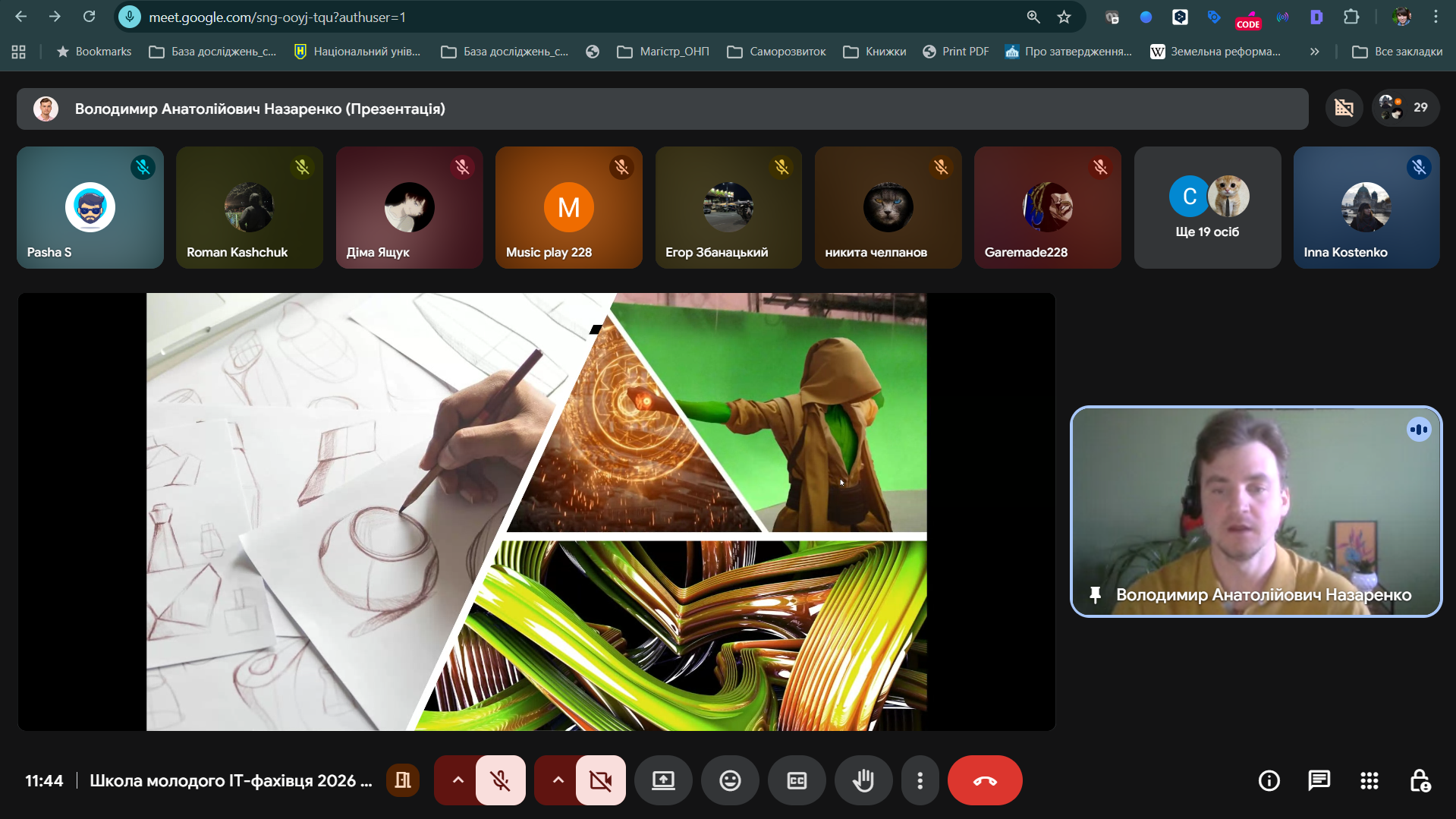Screen dimensions: 1456x819
Task: Turn on the camera
Action: click(x=600, y=780)
